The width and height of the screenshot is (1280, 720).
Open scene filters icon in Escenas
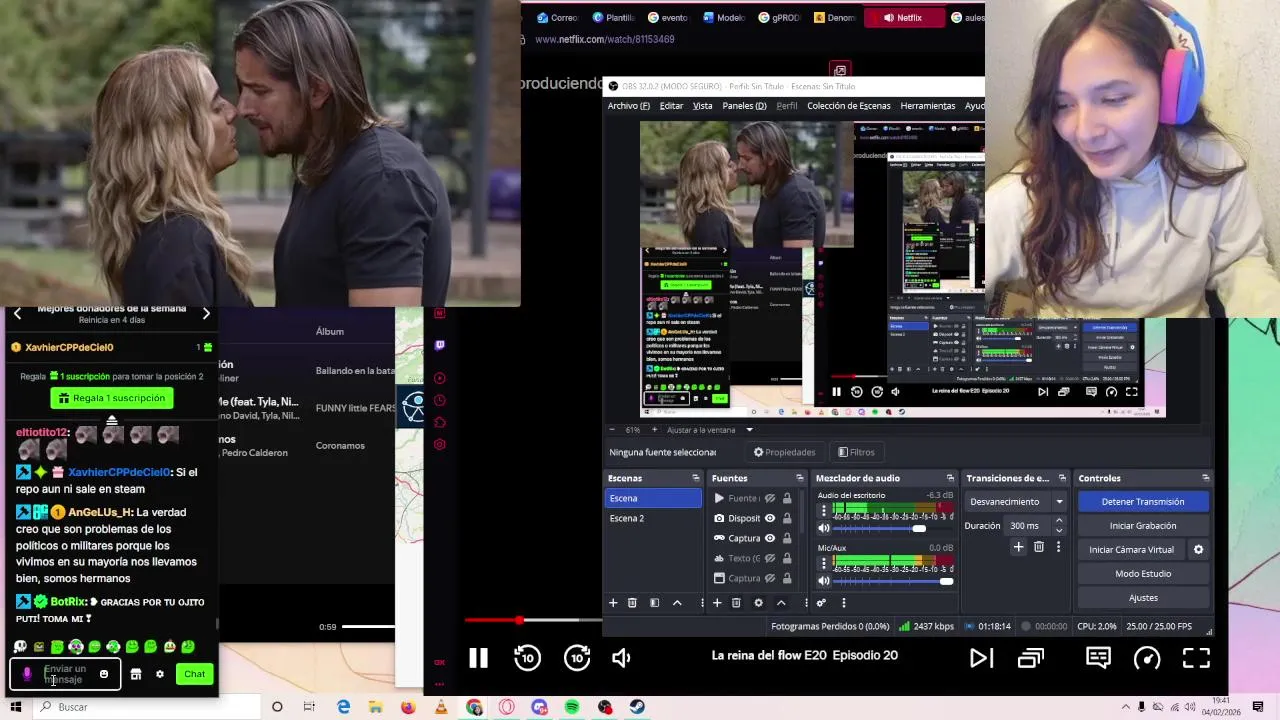click(654, 603)
